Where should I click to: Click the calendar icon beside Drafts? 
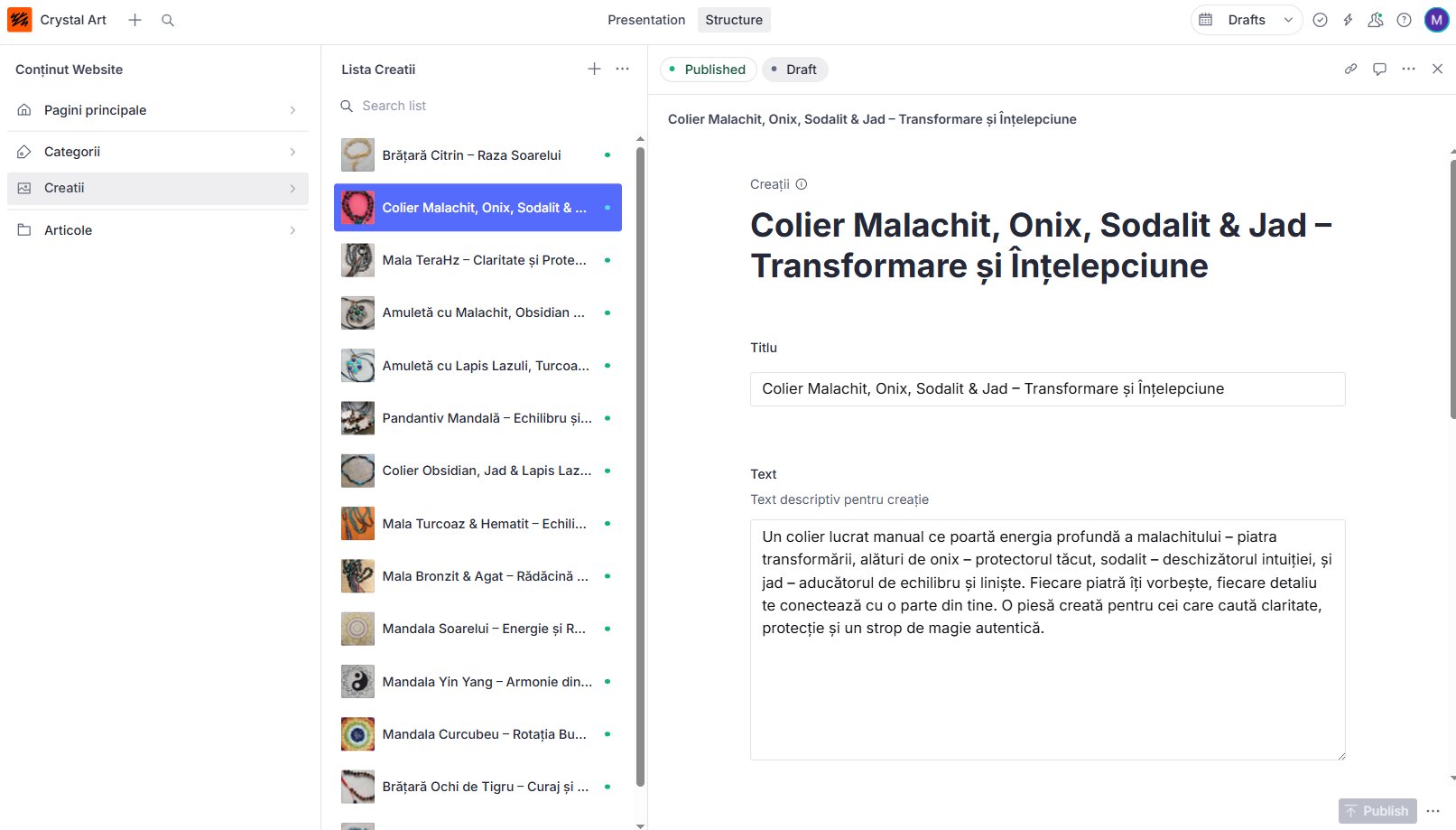coord(1205,20)
